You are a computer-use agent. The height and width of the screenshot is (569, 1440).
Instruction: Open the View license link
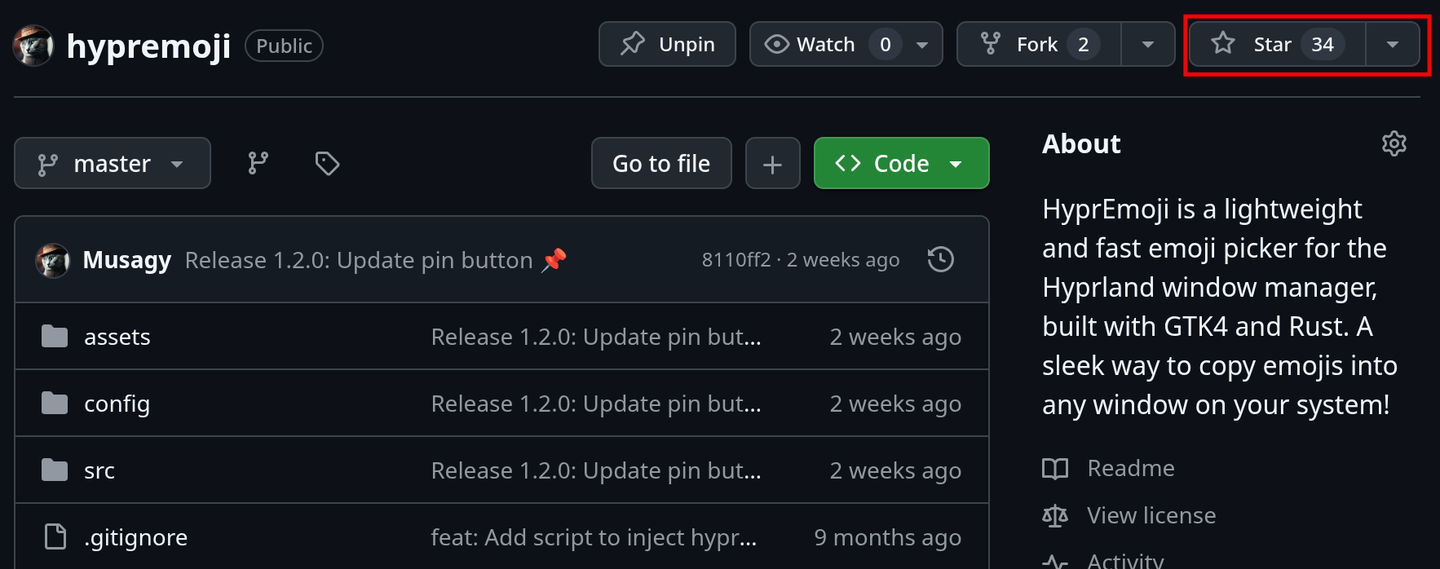[x=1151, y=515]
